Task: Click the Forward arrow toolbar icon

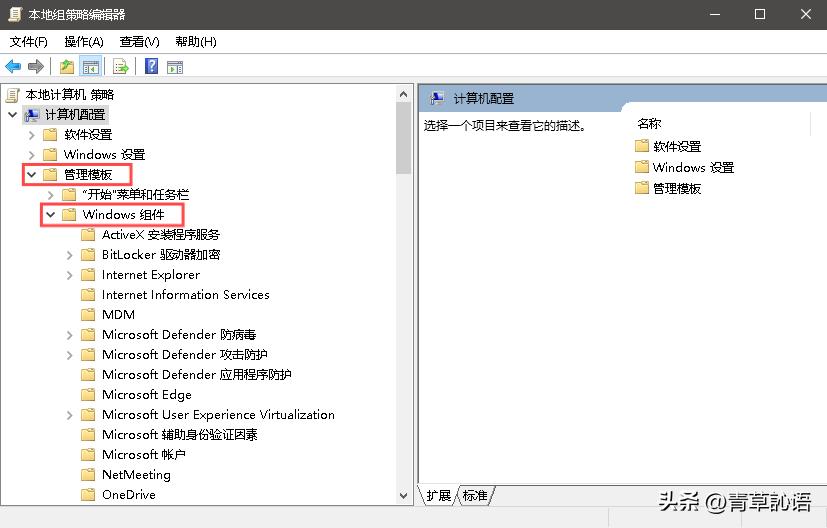Action: click(x=35, y=66)
